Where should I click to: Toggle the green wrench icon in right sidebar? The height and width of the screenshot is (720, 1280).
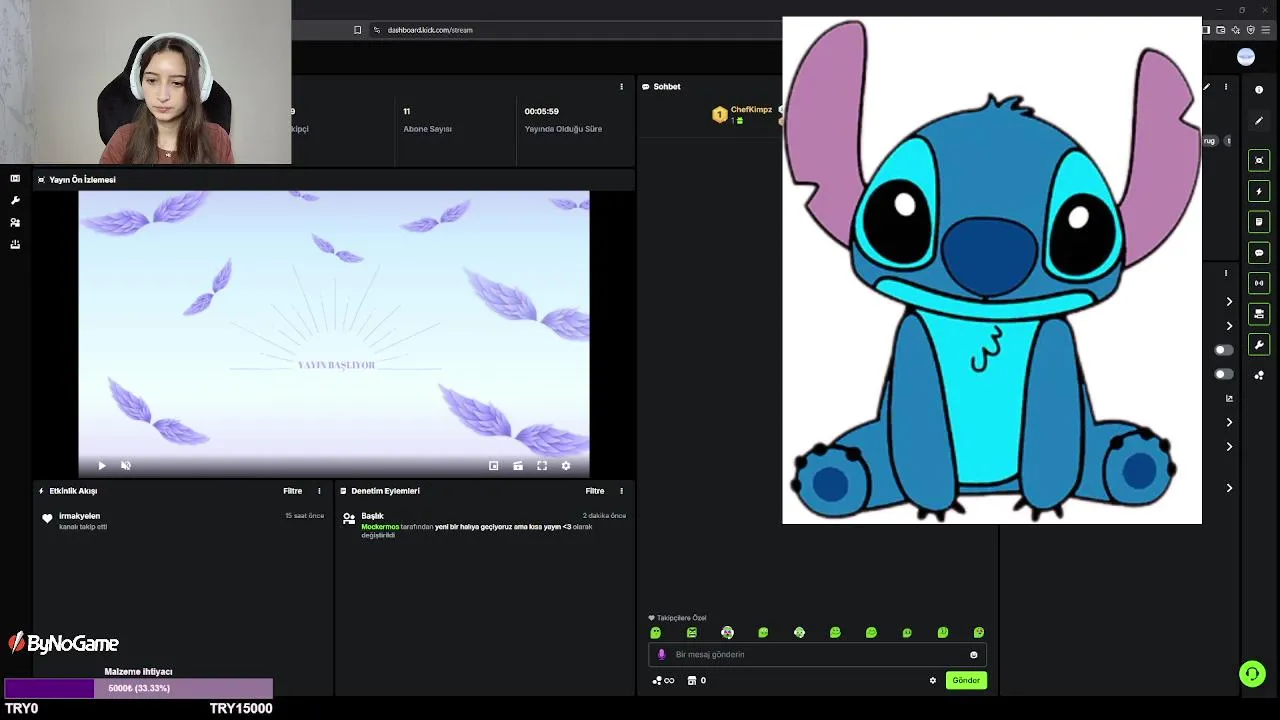1259,345
